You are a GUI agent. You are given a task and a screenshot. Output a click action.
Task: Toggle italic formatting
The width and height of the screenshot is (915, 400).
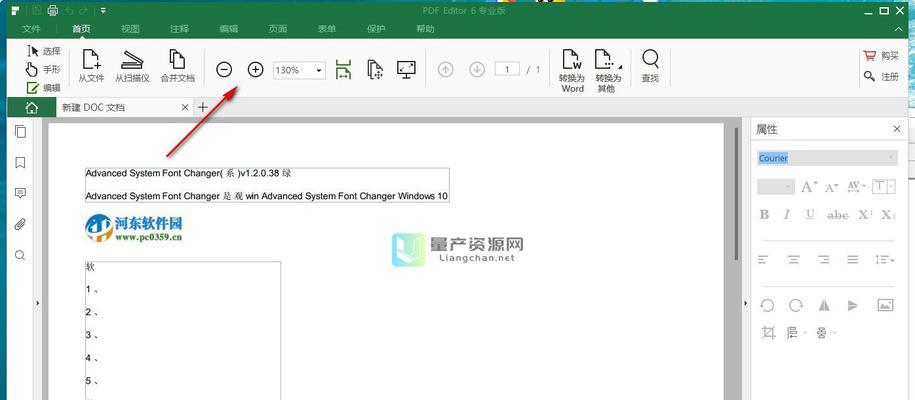(x=786, y=215)
